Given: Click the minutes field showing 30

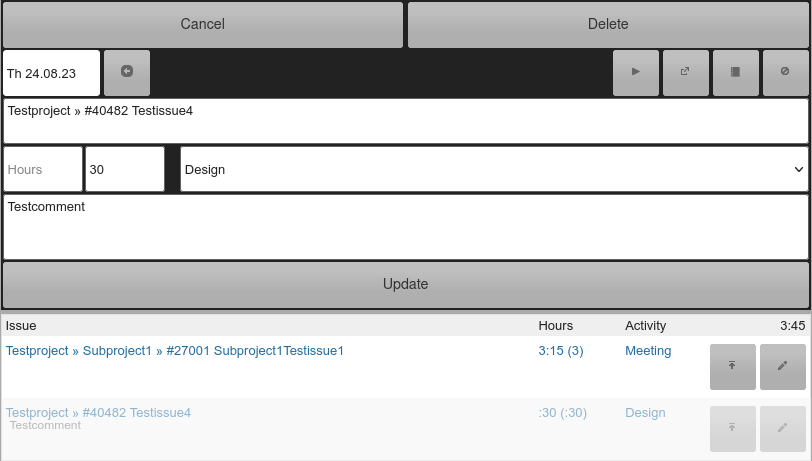Looking at the screenshot, I should click(x=125, y=169).
